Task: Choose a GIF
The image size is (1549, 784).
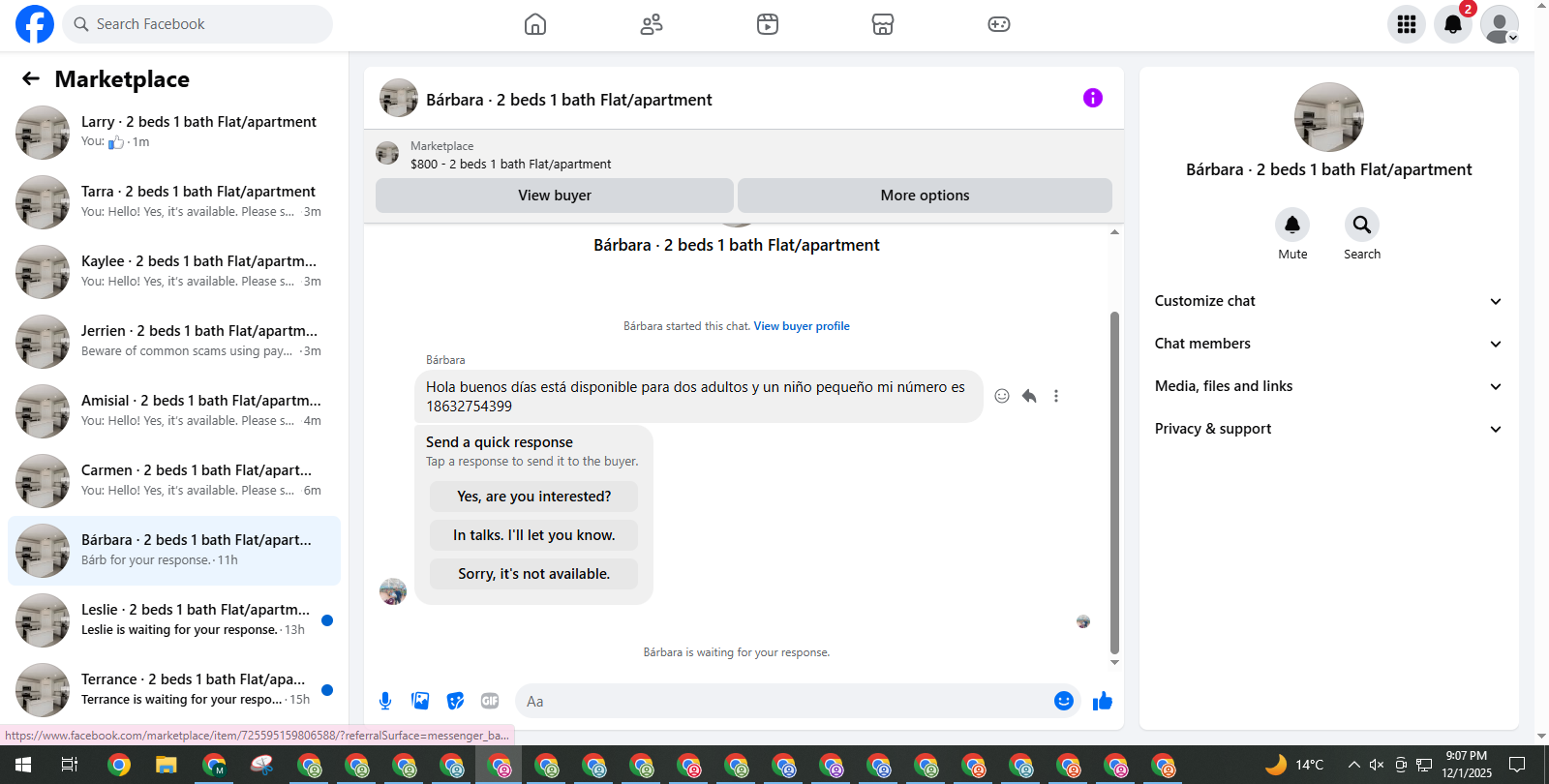Action: coord(490,701)
